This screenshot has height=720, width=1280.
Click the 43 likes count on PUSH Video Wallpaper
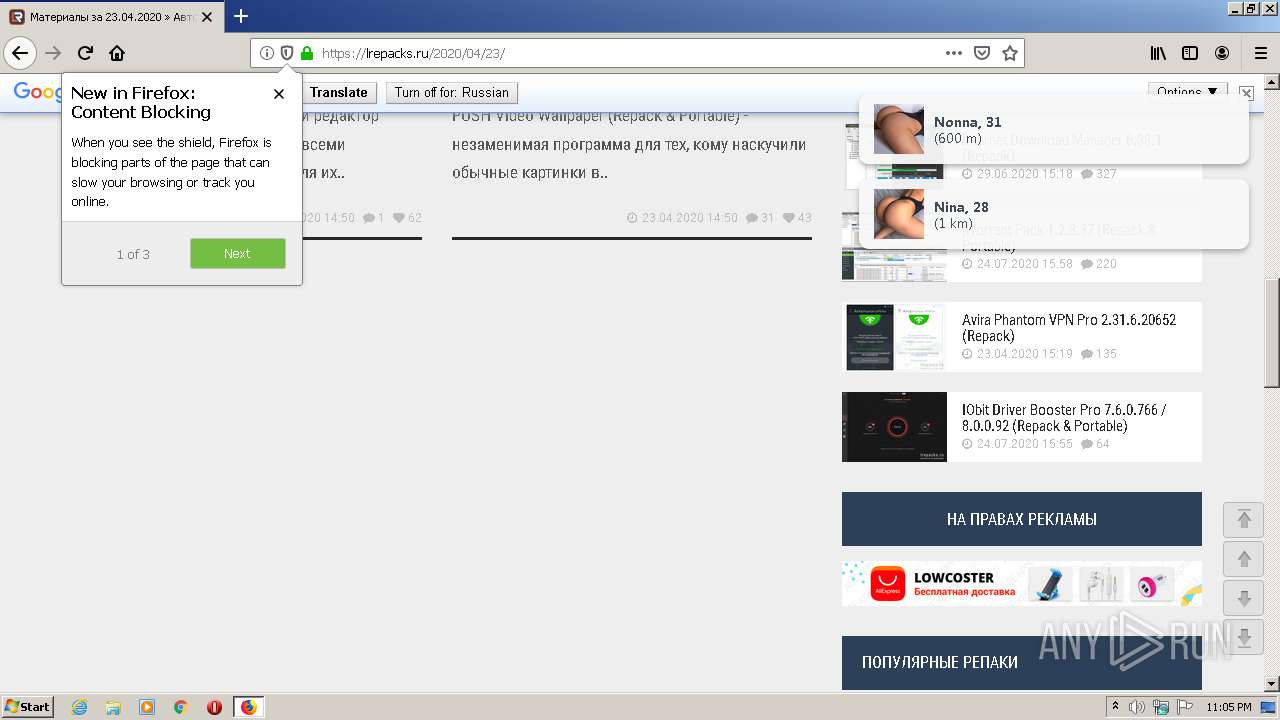pos(797,218)
